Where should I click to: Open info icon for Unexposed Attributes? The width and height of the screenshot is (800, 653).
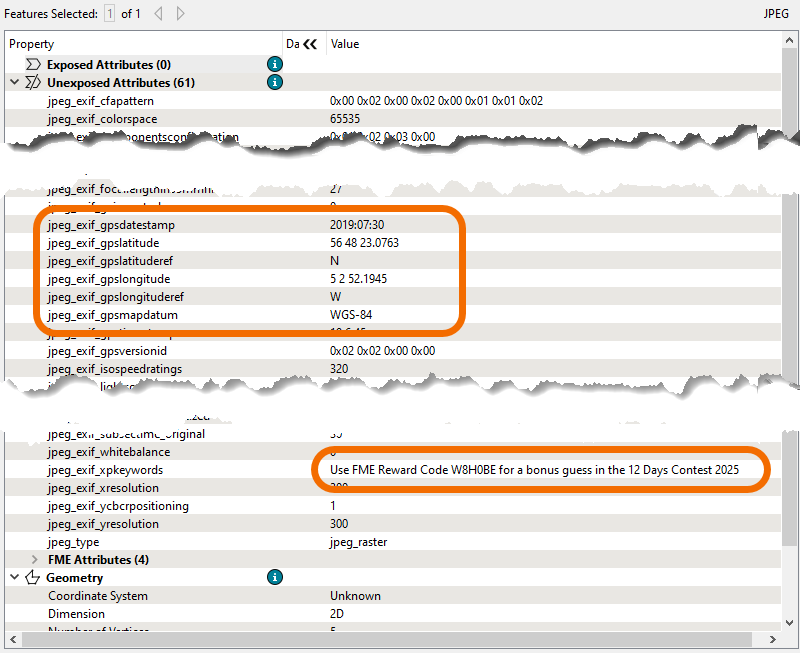[x=275, y=82]
